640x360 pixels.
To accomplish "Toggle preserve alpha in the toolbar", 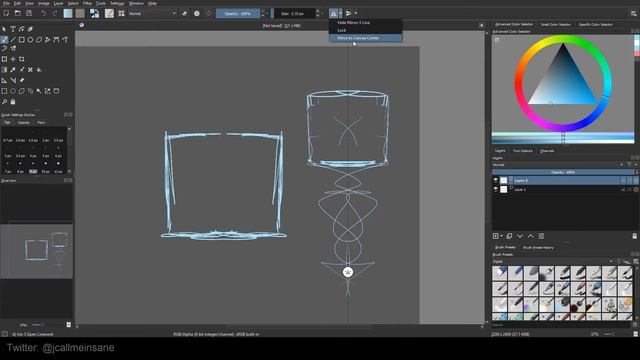I will [x=197, y=13].
